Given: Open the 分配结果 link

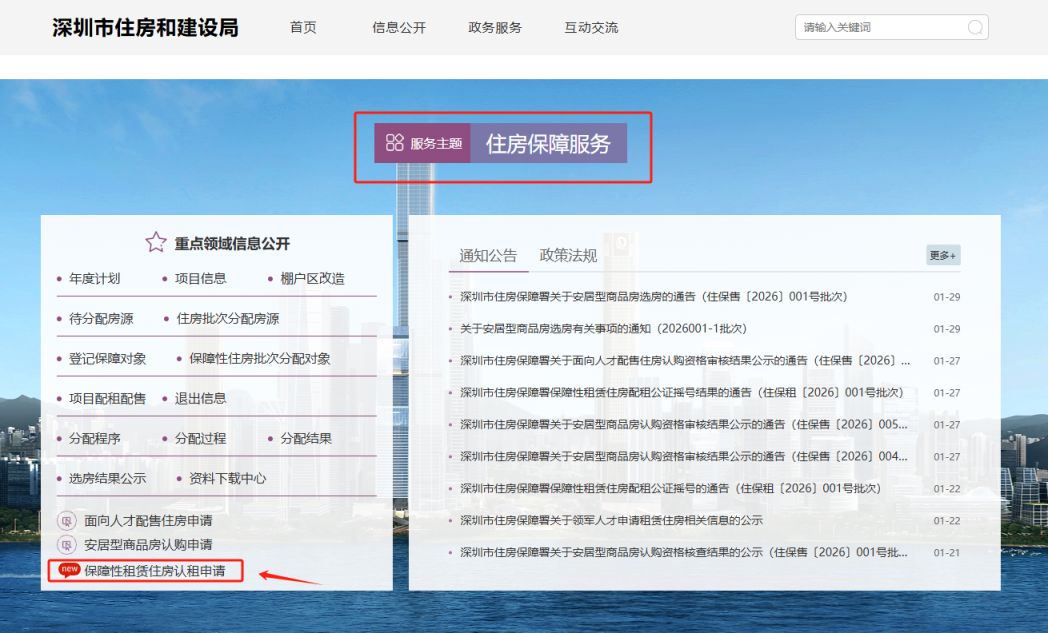Looking at the screenshot, I should point(306,439).
